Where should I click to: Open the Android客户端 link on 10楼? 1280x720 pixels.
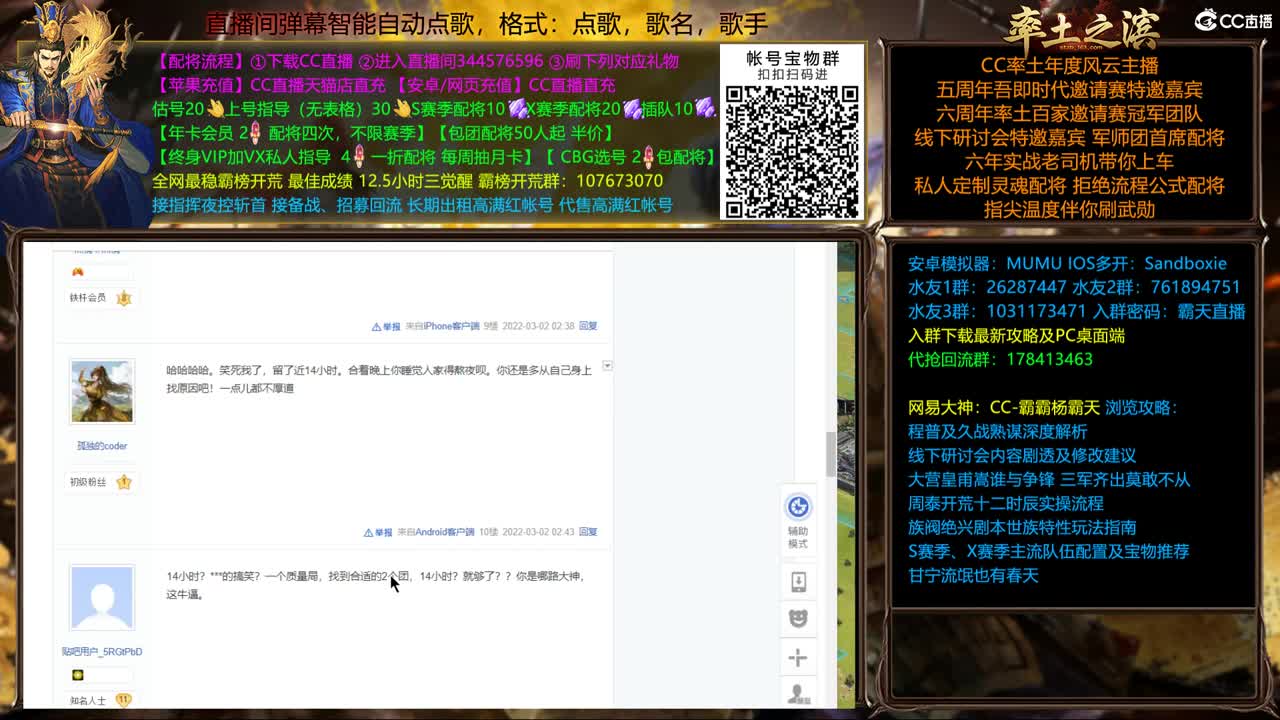click(446, 532)
